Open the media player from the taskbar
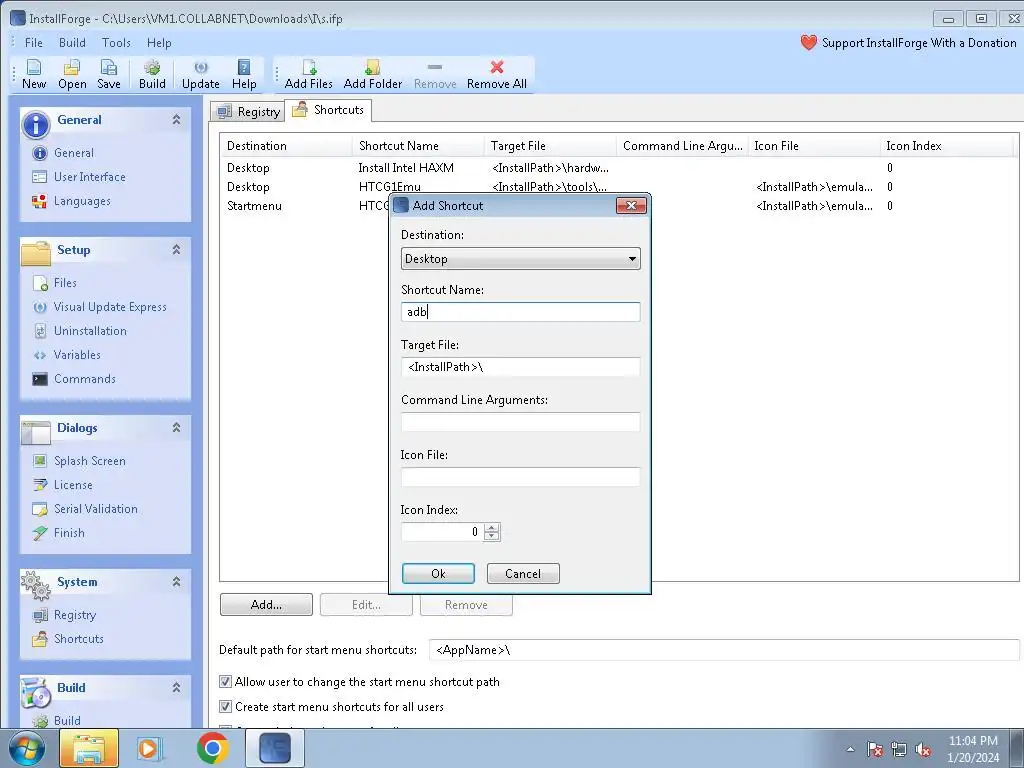The width and height of the screenshot is (1024, 768). click(150, 748)
